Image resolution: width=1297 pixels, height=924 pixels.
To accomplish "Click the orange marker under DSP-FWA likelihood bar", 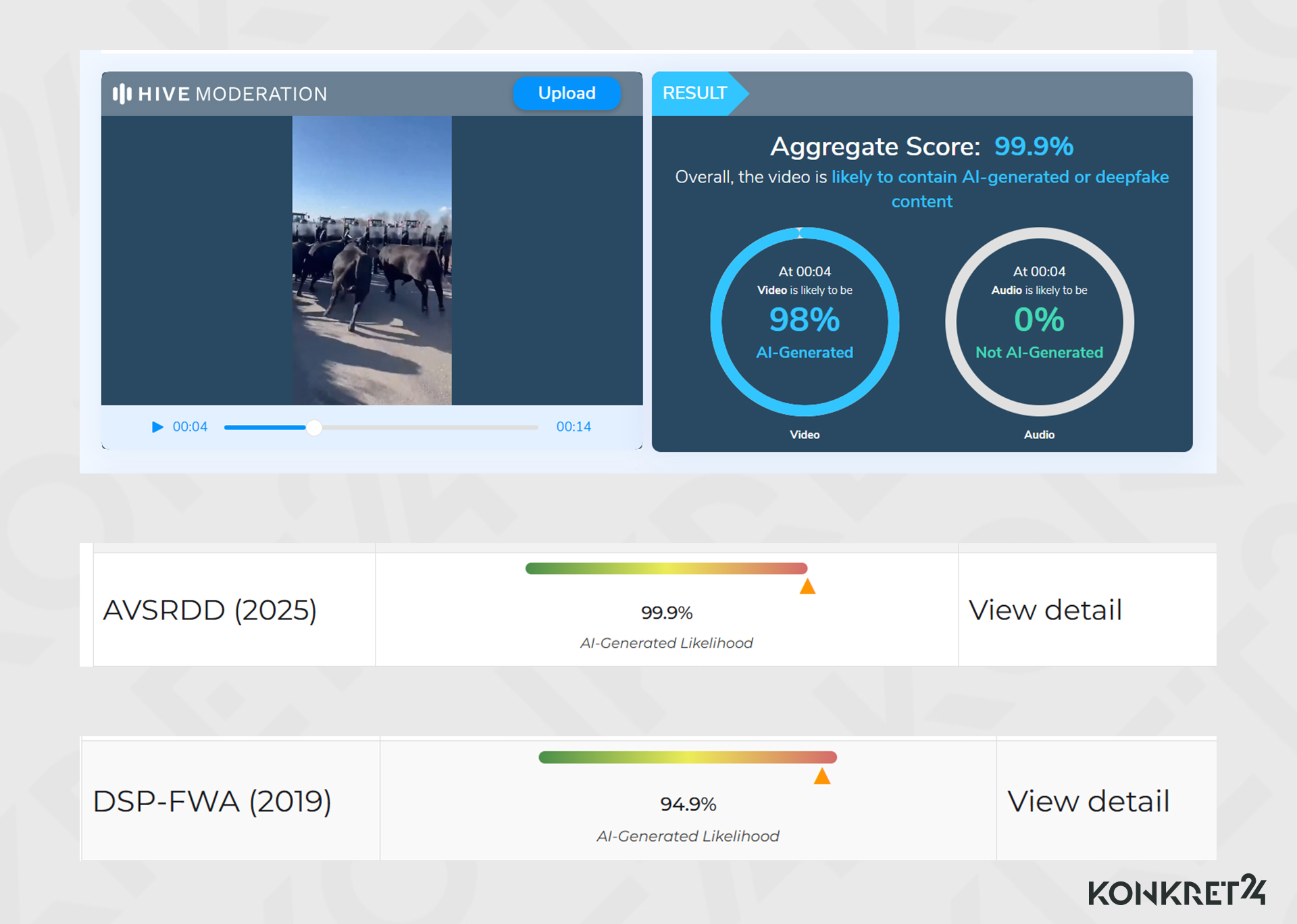I will pyautogui.click(x=821, y=777).
